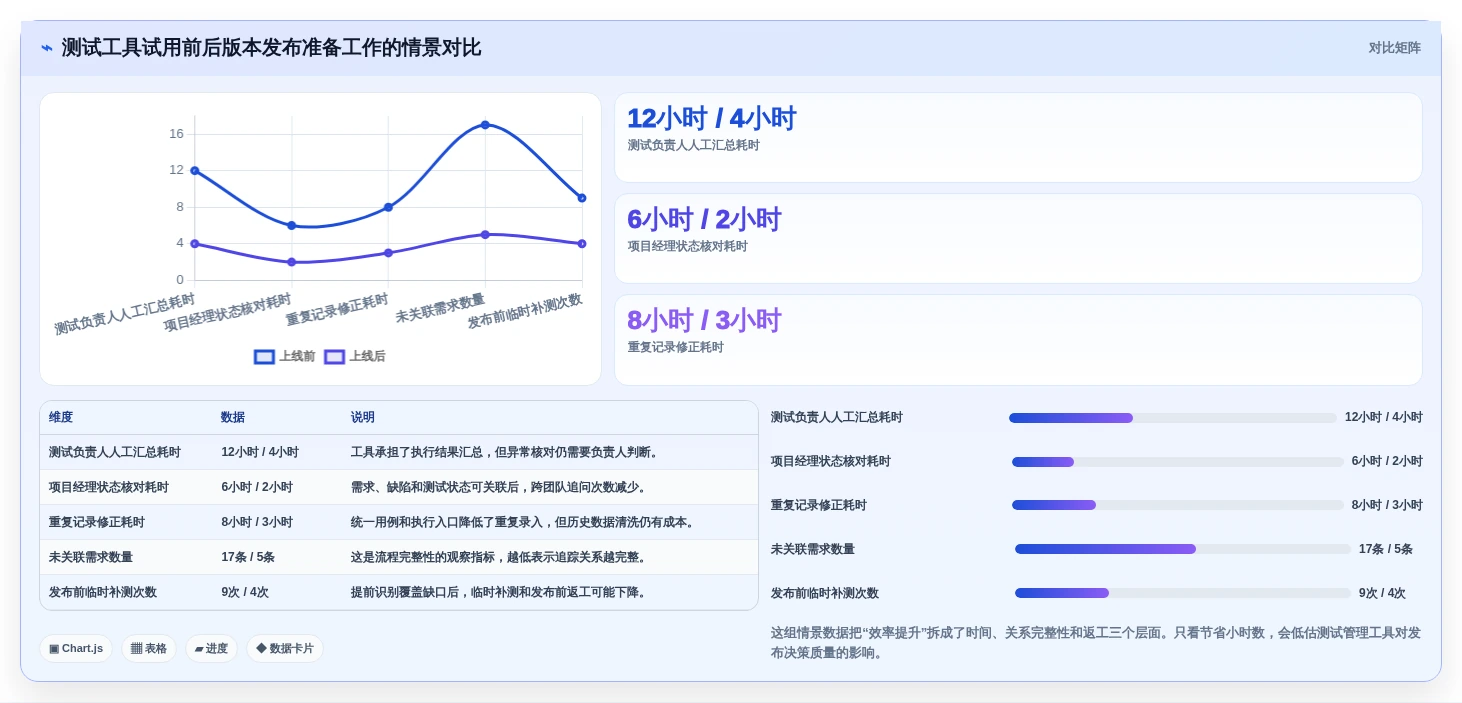Click table value 12小时 / 4小时
The image size is (1462, 703).
pyautogui.click(x=260, y=453)
